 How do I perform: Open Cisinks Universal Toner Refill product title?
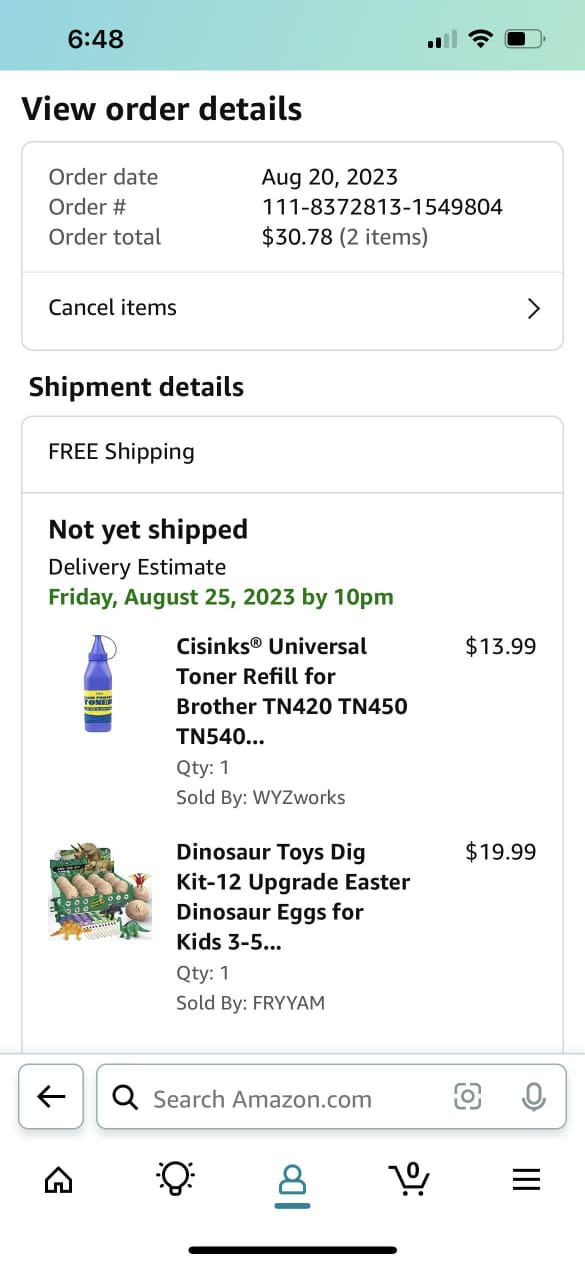point(292,691)
